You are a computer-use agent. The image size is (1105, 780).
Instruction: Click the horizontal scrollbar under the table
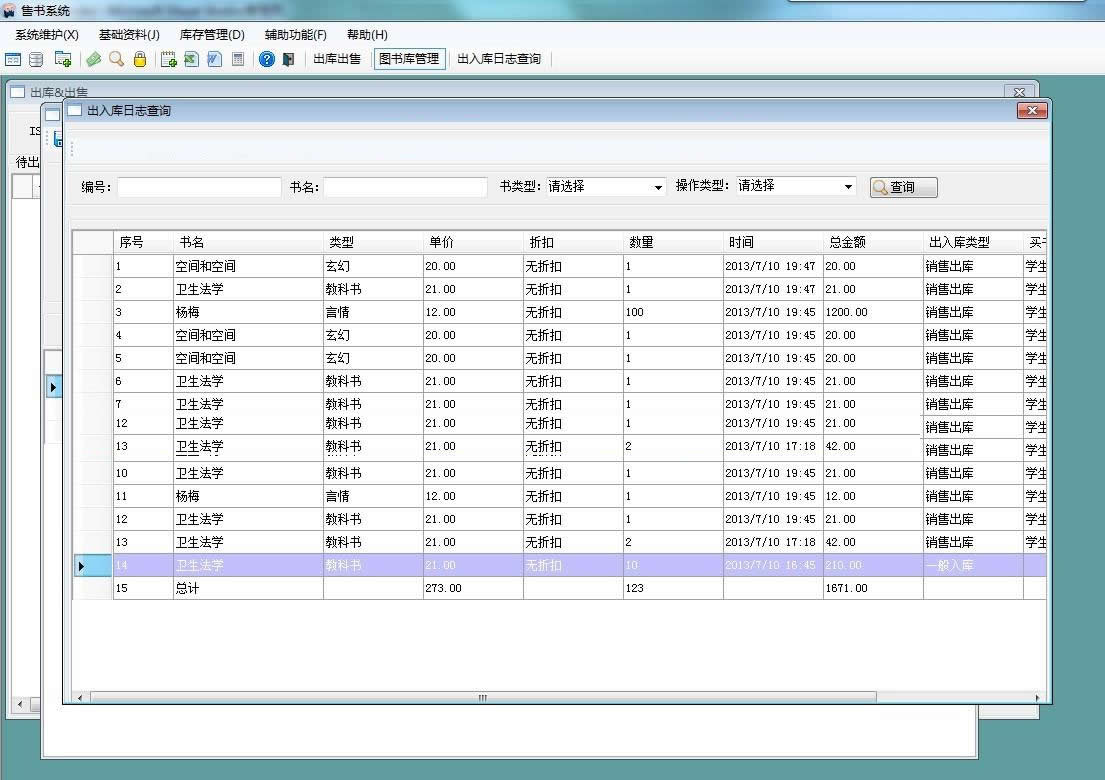click(x=480, y=697)
